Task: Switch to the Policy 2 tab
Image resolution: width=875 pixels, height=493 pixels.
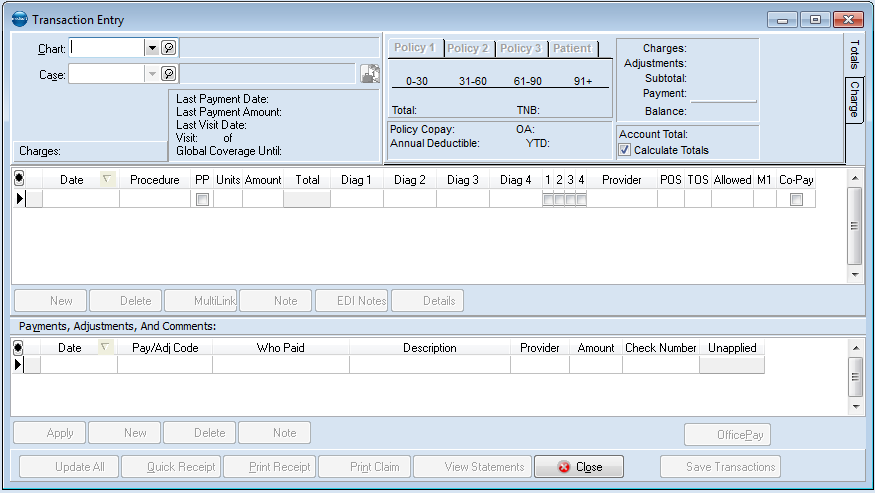Action: pos(468,48)
